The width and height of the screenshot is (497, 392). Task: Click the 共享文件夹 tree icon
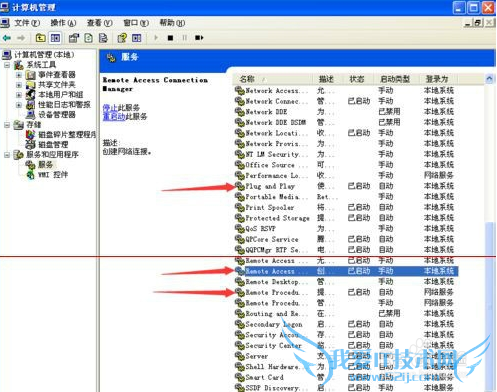click(31, 85)
